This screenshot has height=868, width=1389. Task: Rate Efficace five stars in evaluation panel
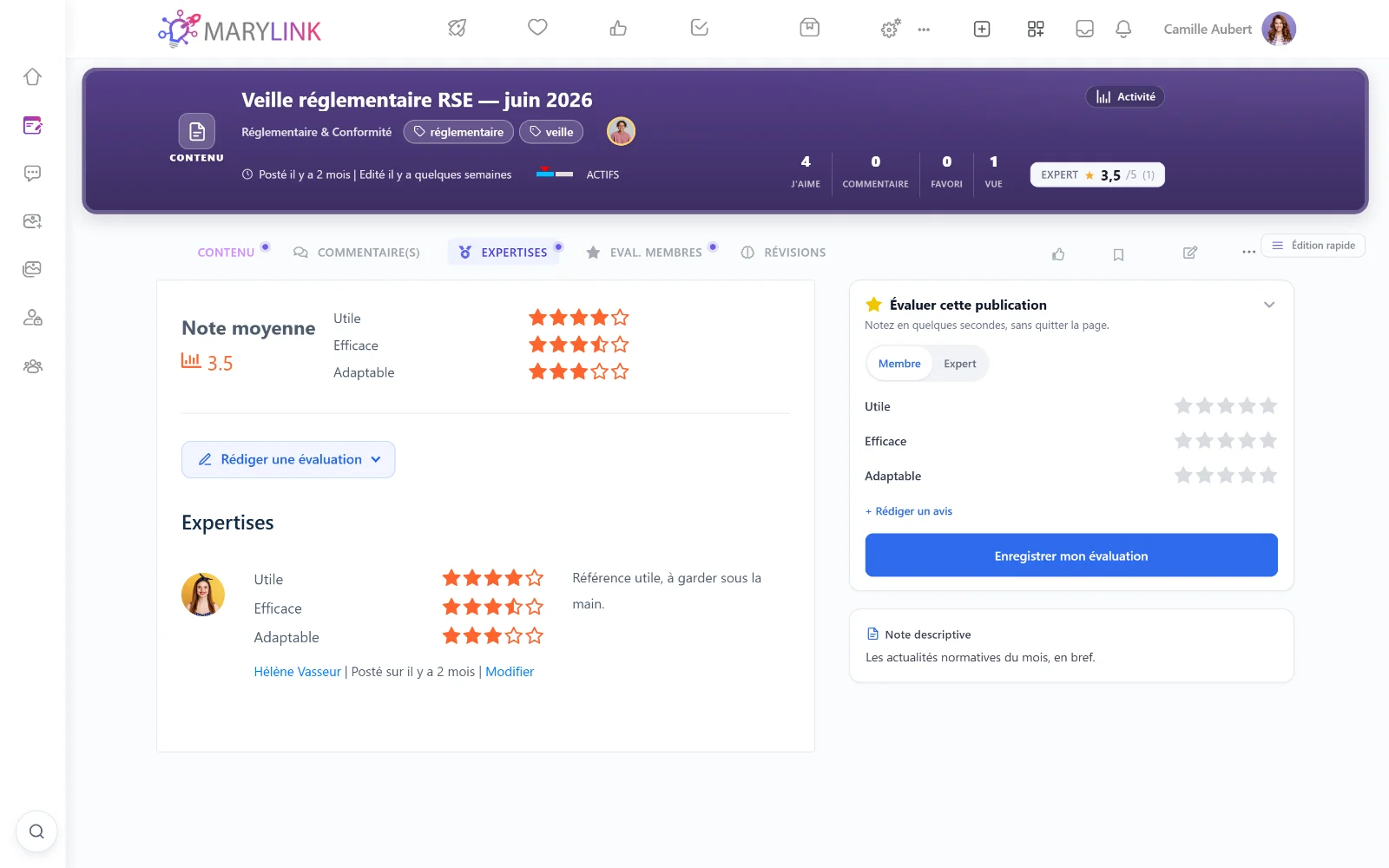1268,440
